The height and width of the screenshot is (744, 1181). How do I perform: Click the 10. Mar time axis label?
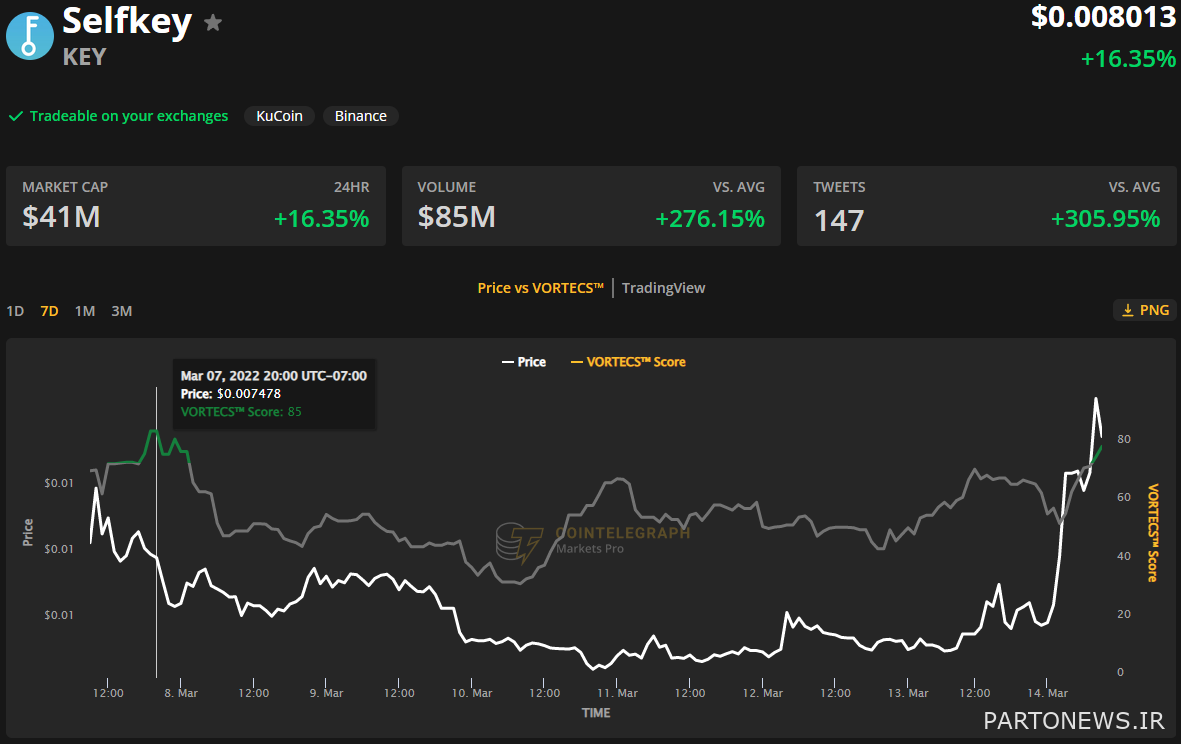(x=471, y=693)
